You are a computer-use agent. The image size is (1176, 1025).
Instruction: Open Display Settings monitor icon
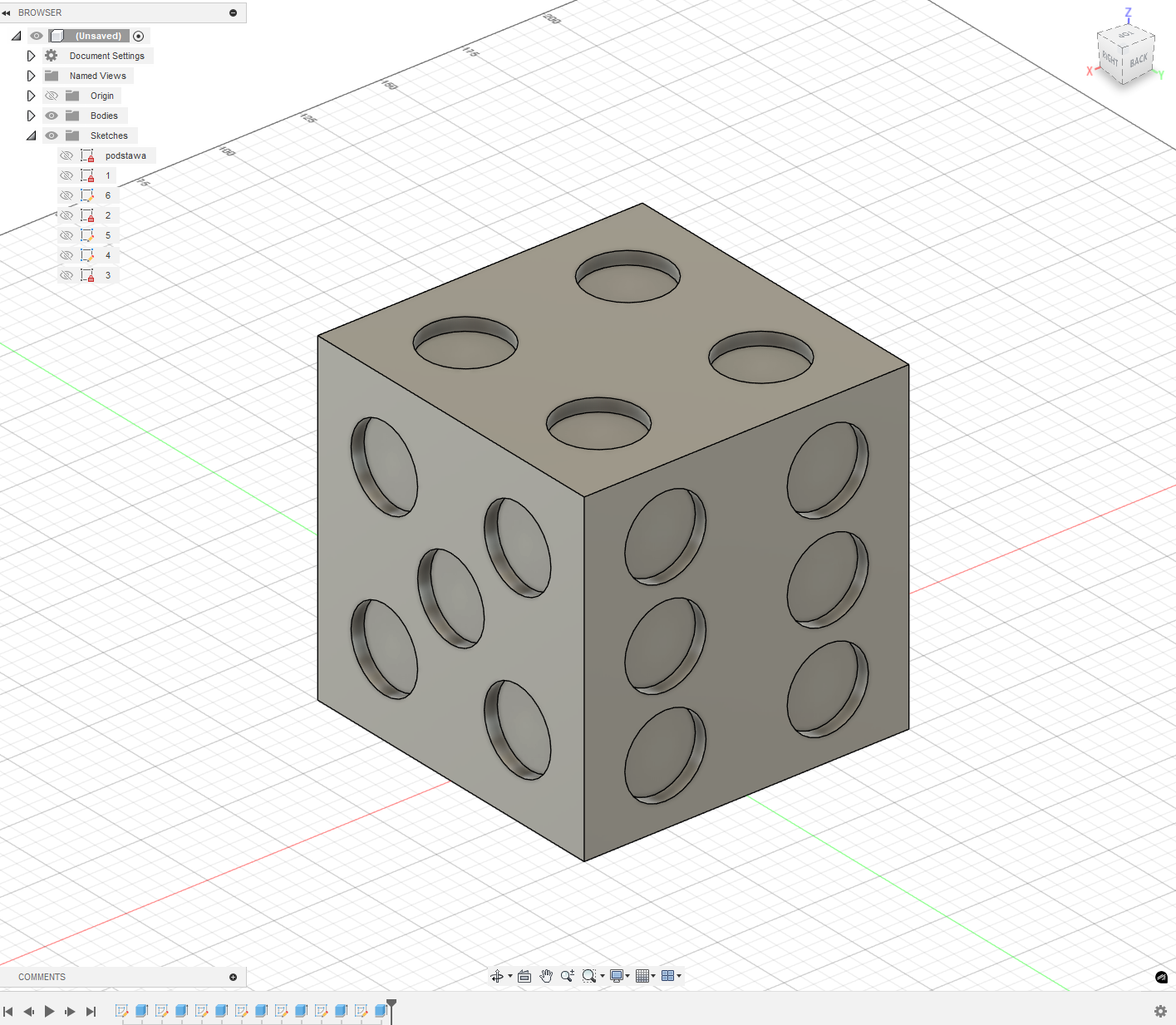[x=617, y=976]
